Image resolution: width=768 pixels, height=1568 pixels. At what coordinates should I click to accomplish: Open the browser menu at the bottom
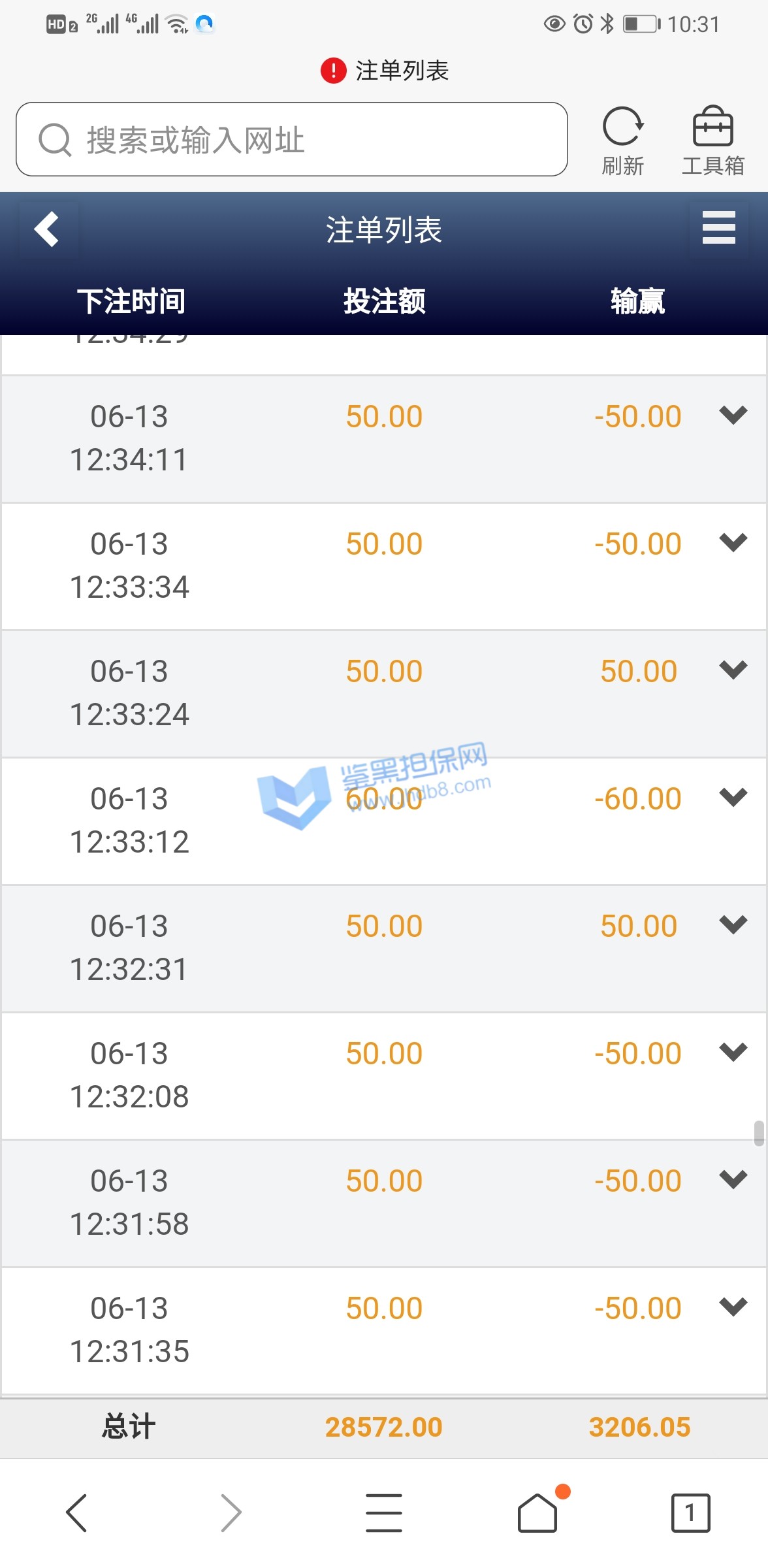point(383,1512)
